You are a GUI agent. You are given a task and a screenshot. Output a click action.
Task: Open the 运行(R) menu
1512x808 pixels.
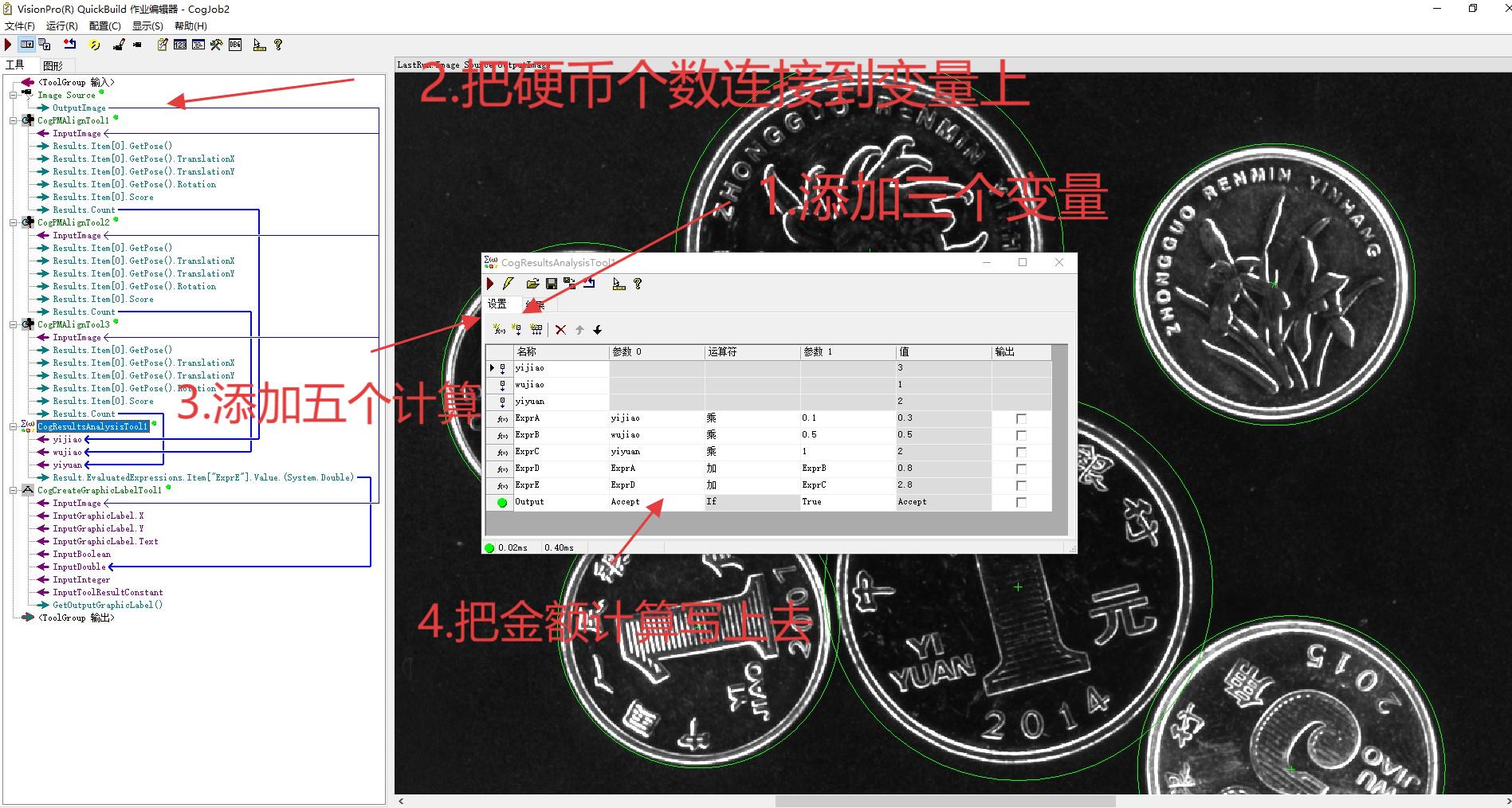[x=62, y=26]
